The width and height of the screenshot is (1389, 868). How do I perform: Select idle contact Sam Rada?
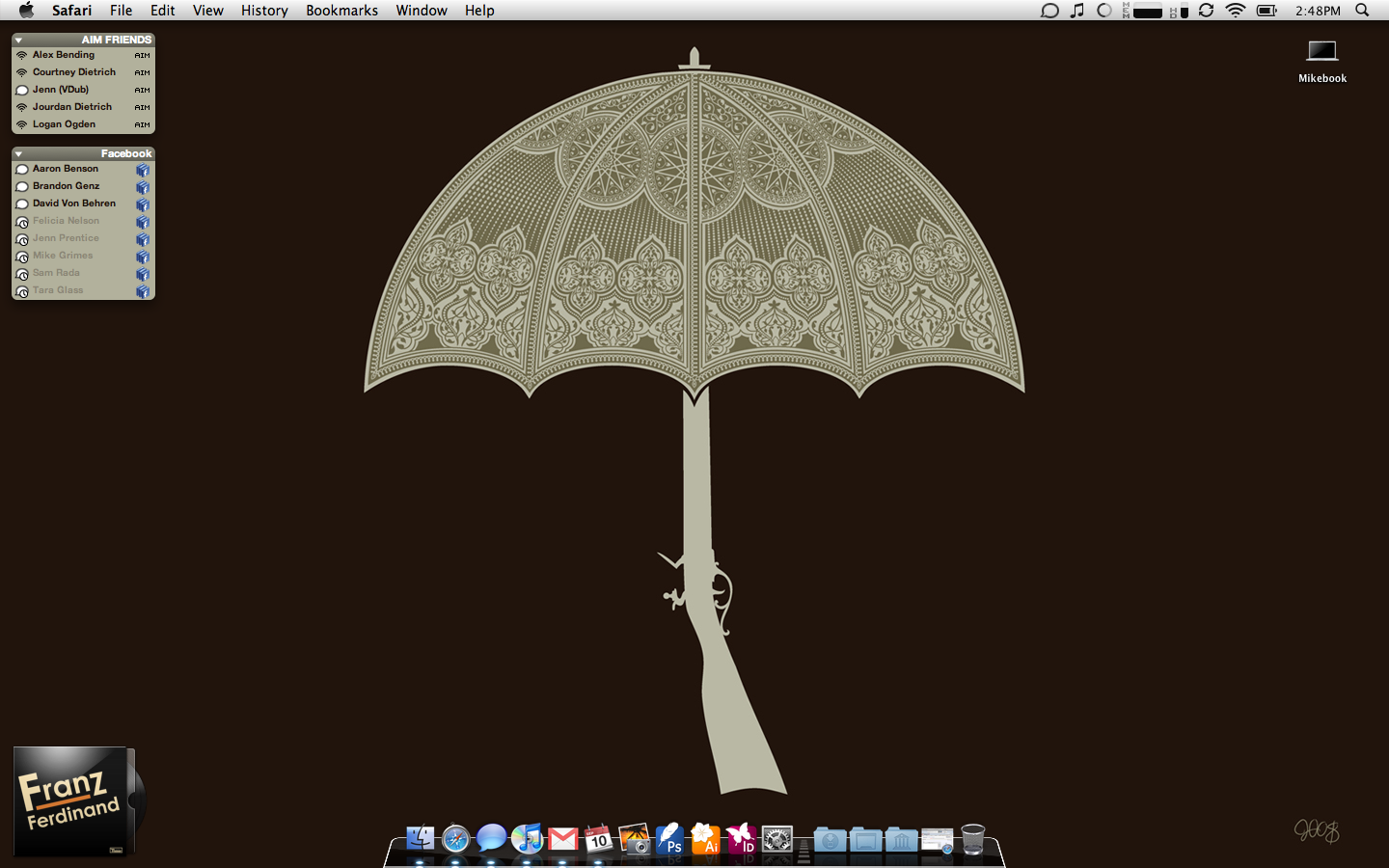coord(83,273)
